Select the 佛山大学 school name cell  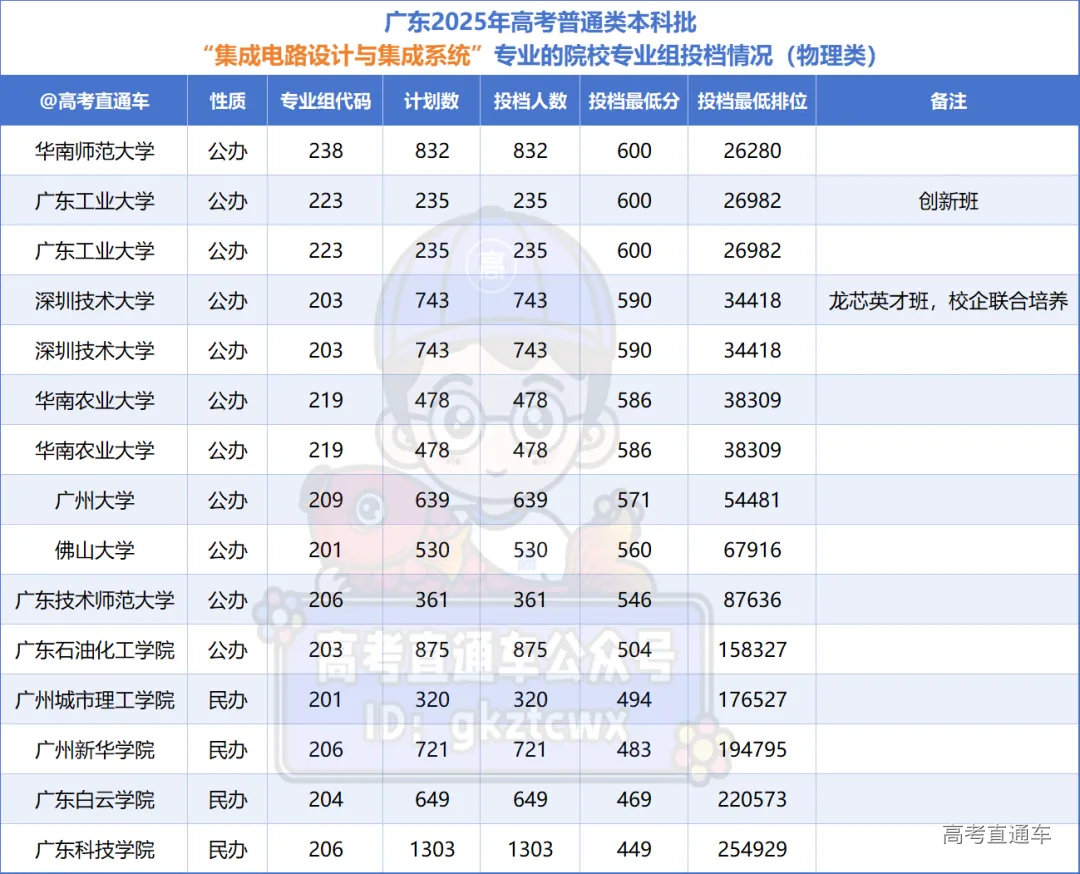pos(94,550)
